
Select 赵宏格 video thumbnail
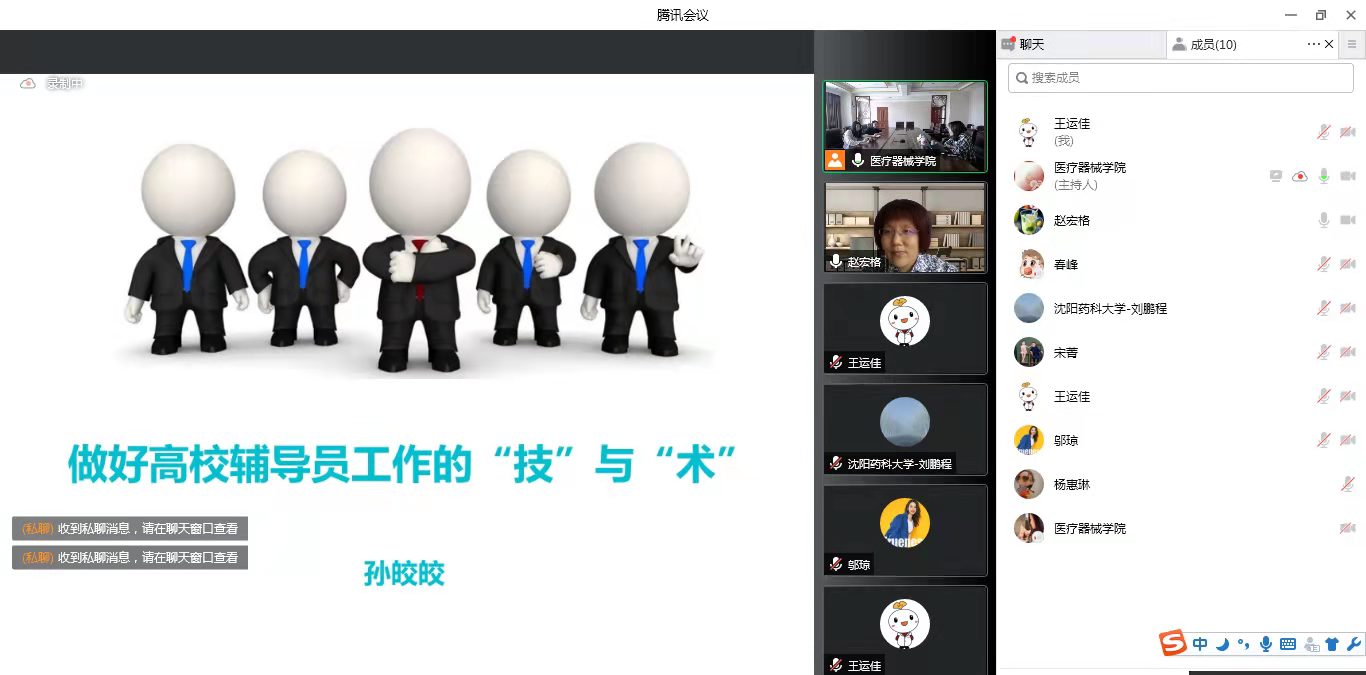[x=905, y=228]
